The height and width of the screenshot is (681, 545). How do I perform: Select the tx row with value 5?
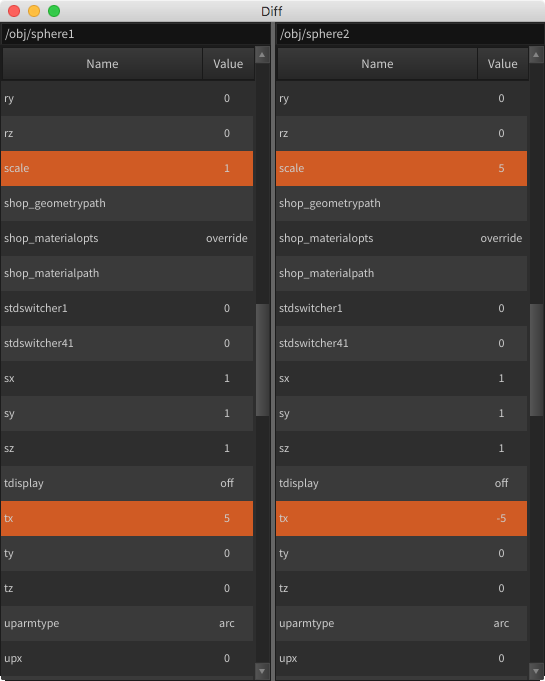click(127, 519)
